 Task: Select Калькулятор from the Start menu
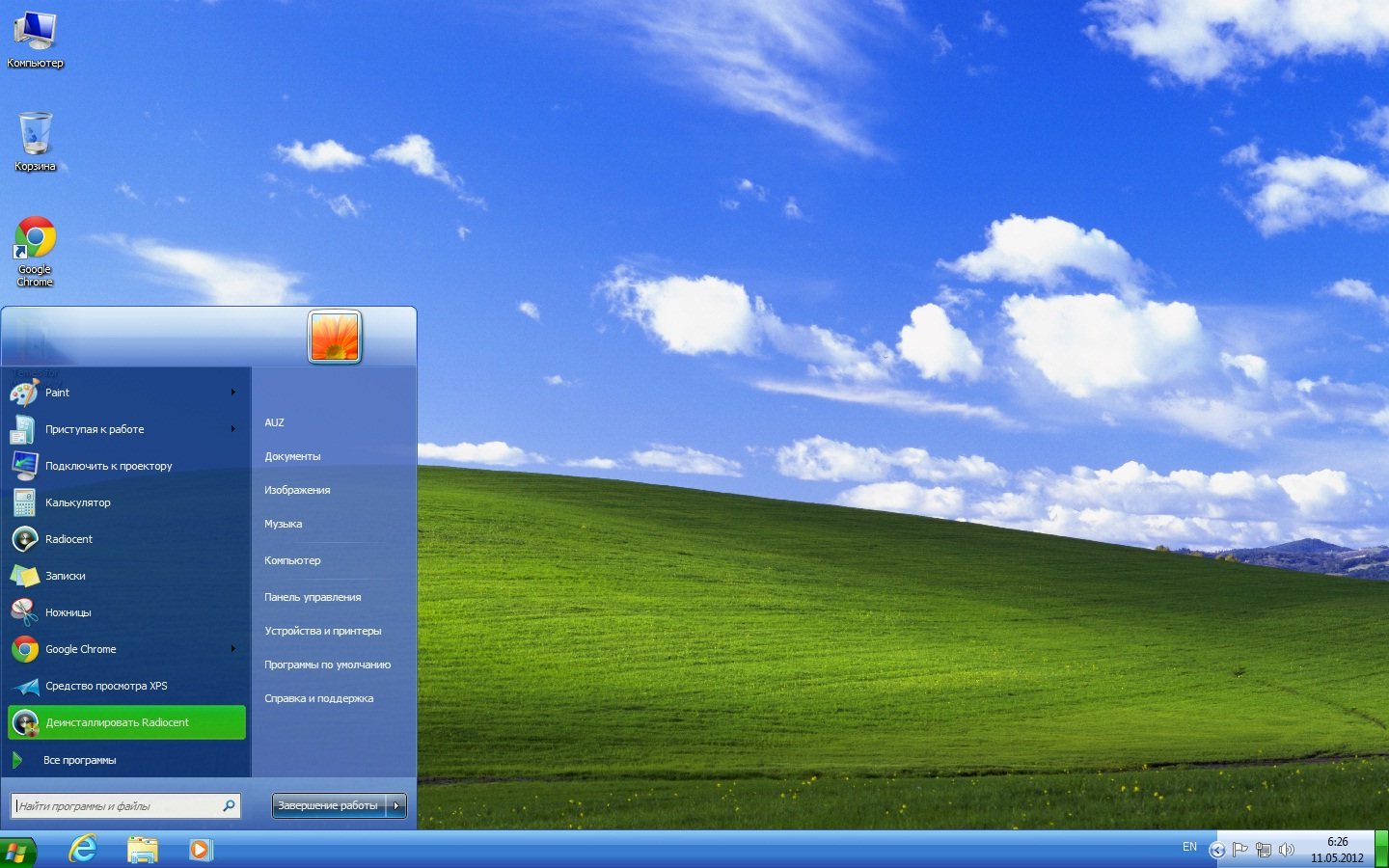click(77, 502)
